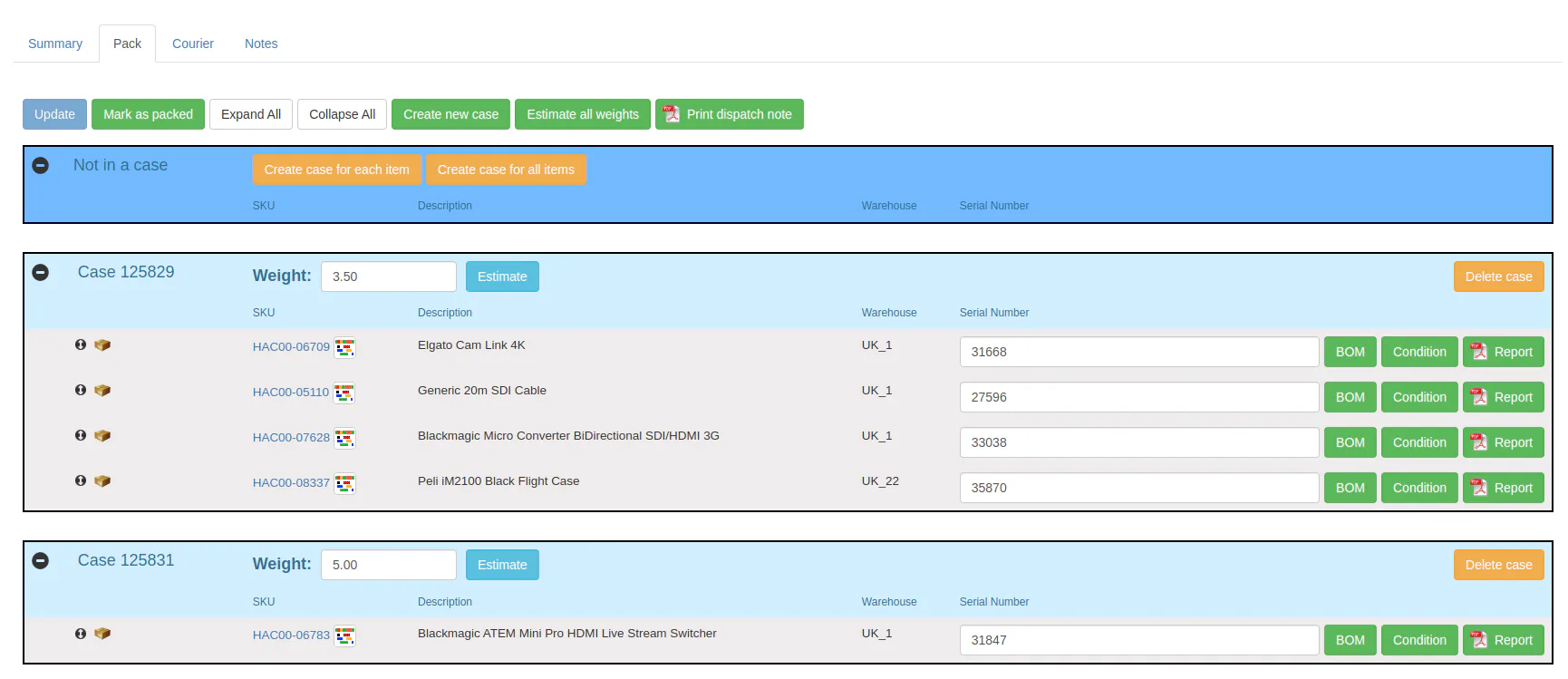Click box icon for Blackmagic Micro Converter row
Screen dimensions: 1568x679
[x=102, y=435]
